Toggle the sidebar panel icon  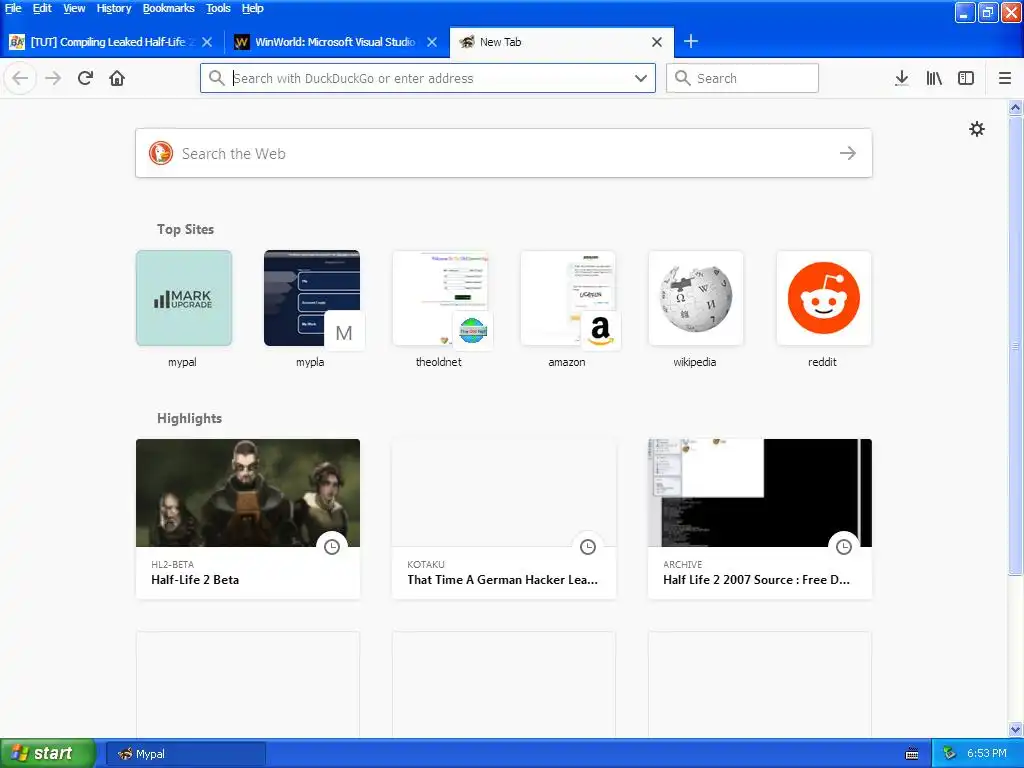pyautogui.click(x=966, y=78)
